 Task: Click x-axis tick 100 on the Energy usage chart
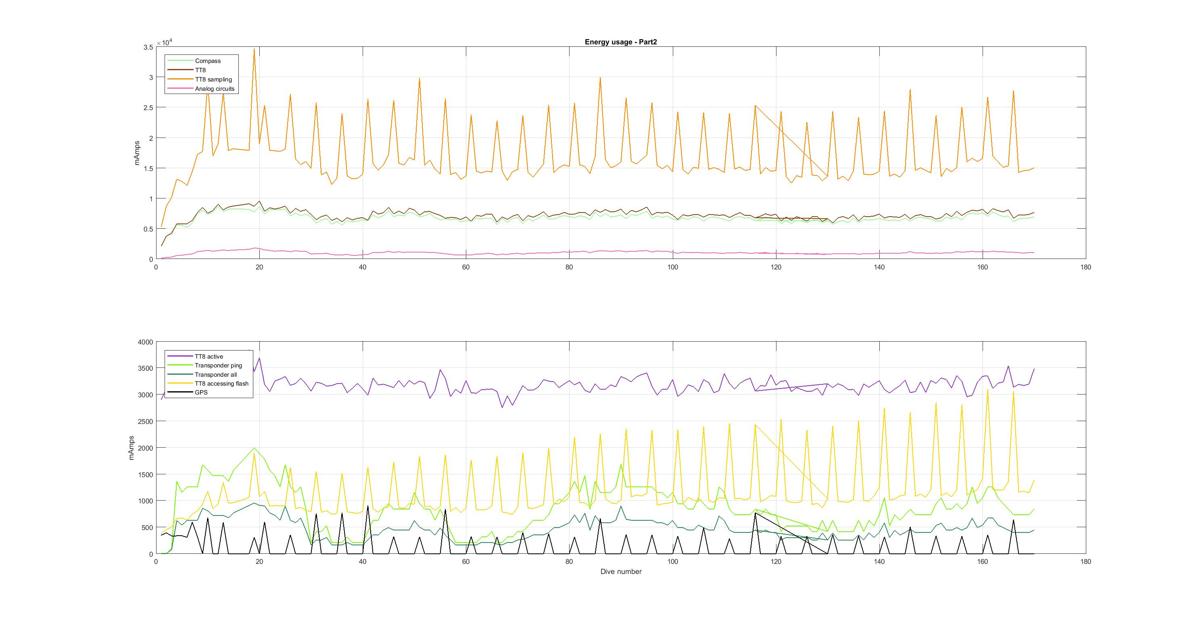coord(673,267)
